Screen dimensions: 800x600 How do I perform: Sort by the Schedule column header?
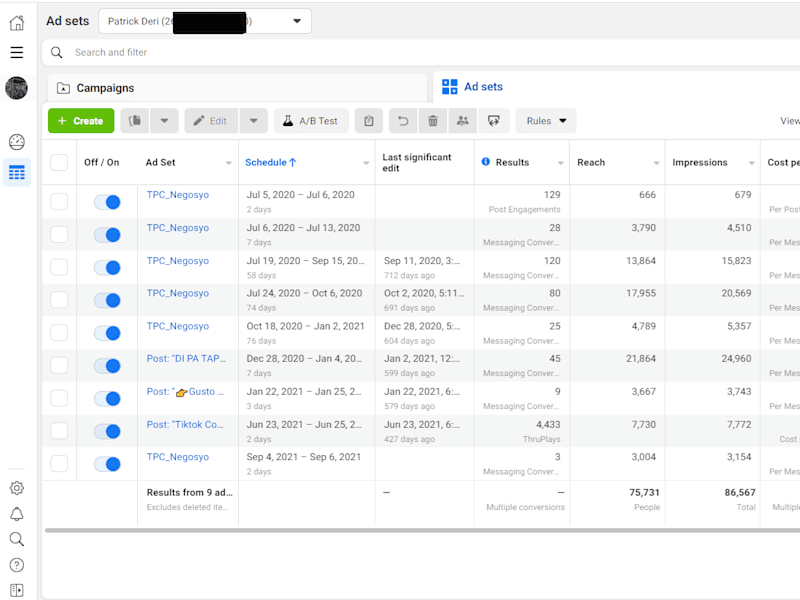pos(266,162)
